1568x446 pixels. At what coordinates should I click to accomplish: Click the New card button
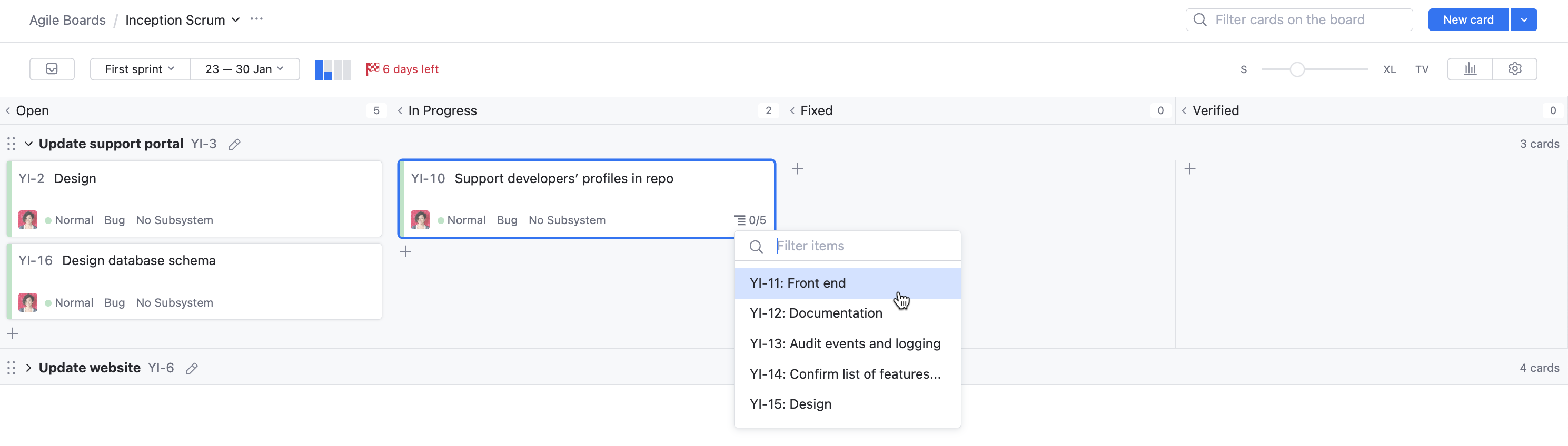[1467, 20]
